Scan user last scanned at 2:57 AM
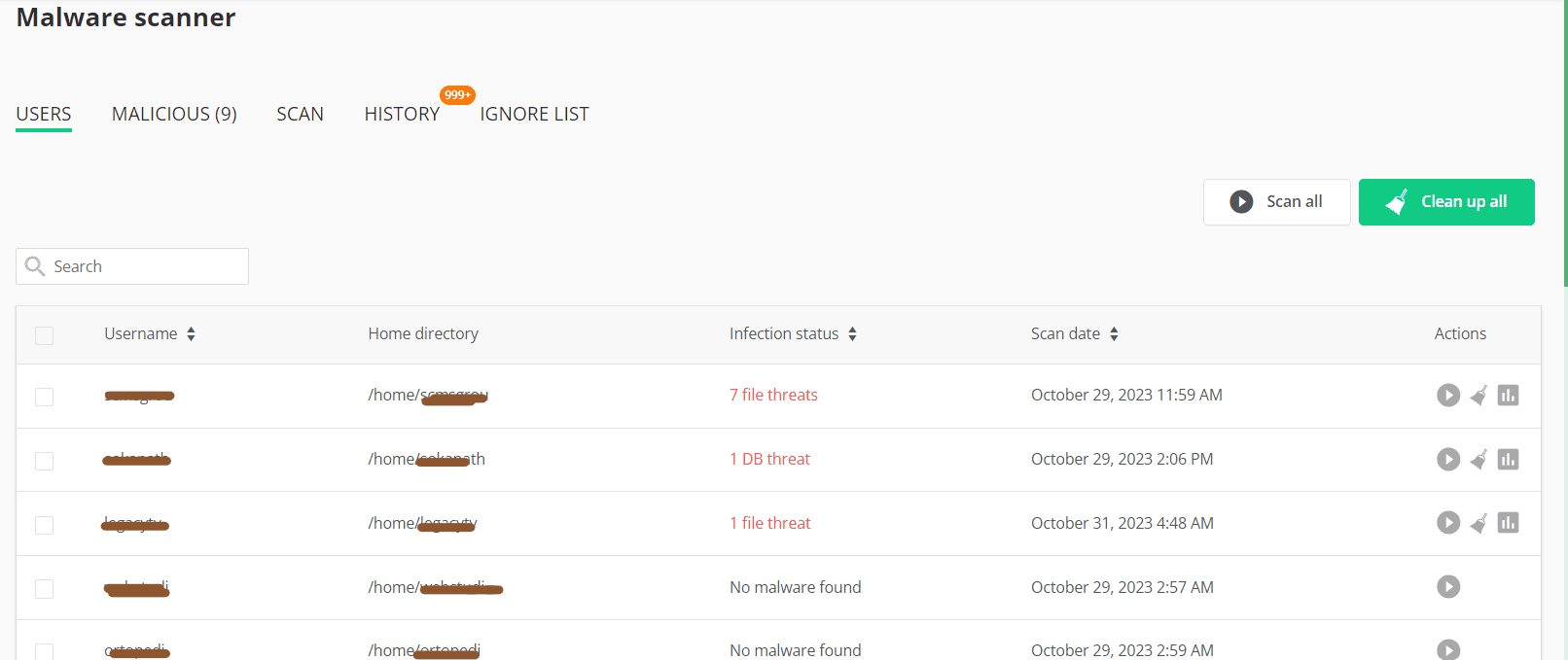This screenshot has width=1568, height=660. 1448,587
